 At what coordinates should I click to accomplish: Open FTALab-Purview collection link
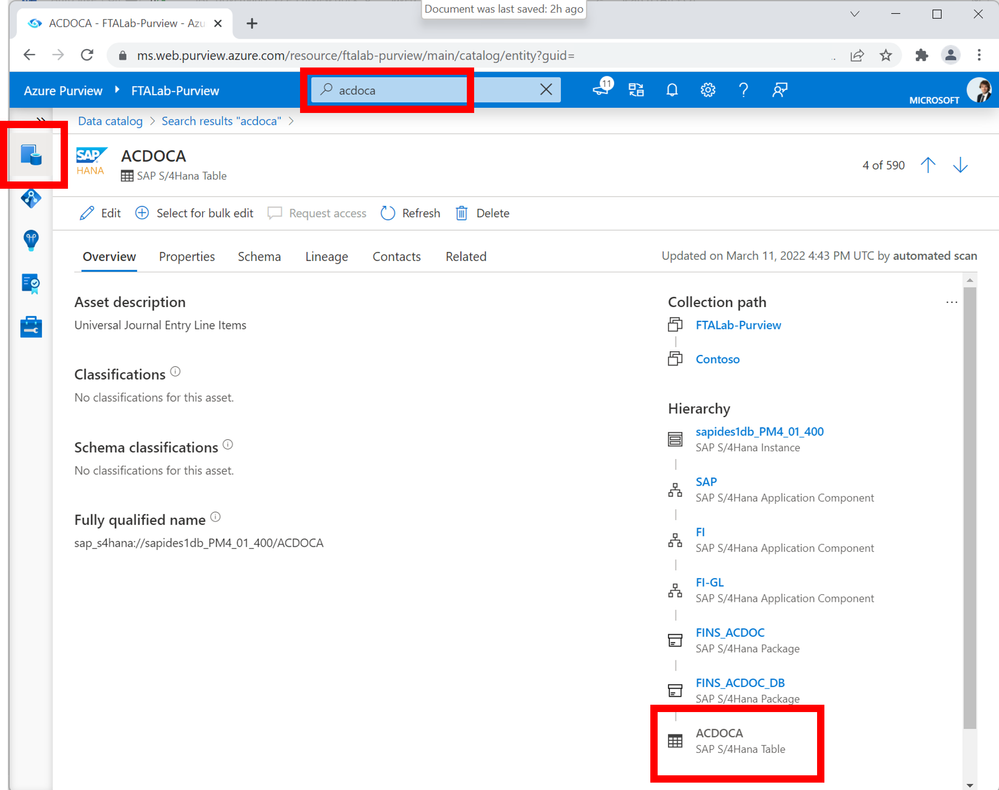pos(738,325)
